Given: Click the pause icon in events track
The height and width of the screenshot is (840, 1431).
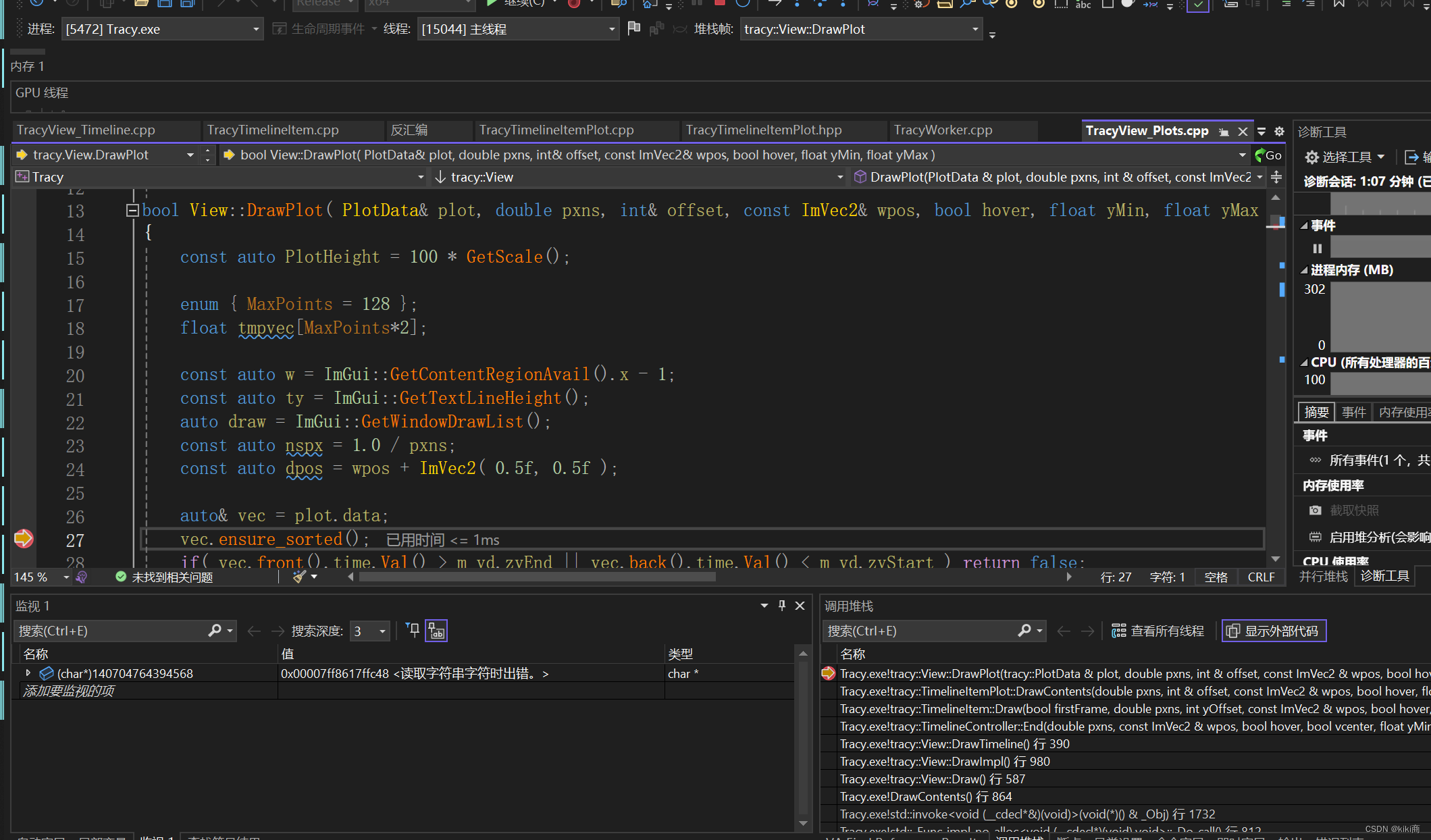Looking at the screenshot, I should point(1317,248).
